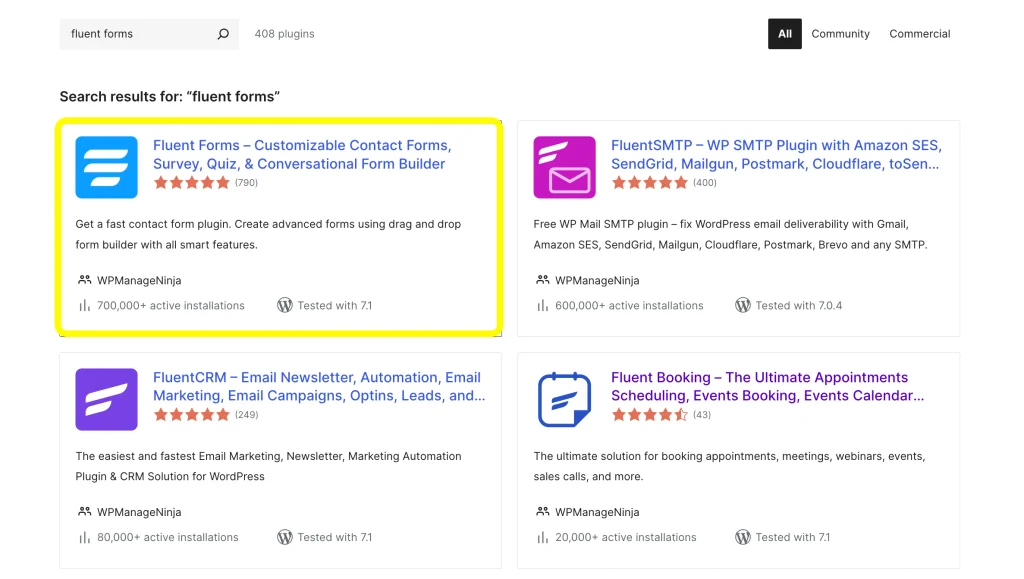Click installations bar icon beside 700,000+
The width and height of the screenshot is (1024, 579).
84,305
